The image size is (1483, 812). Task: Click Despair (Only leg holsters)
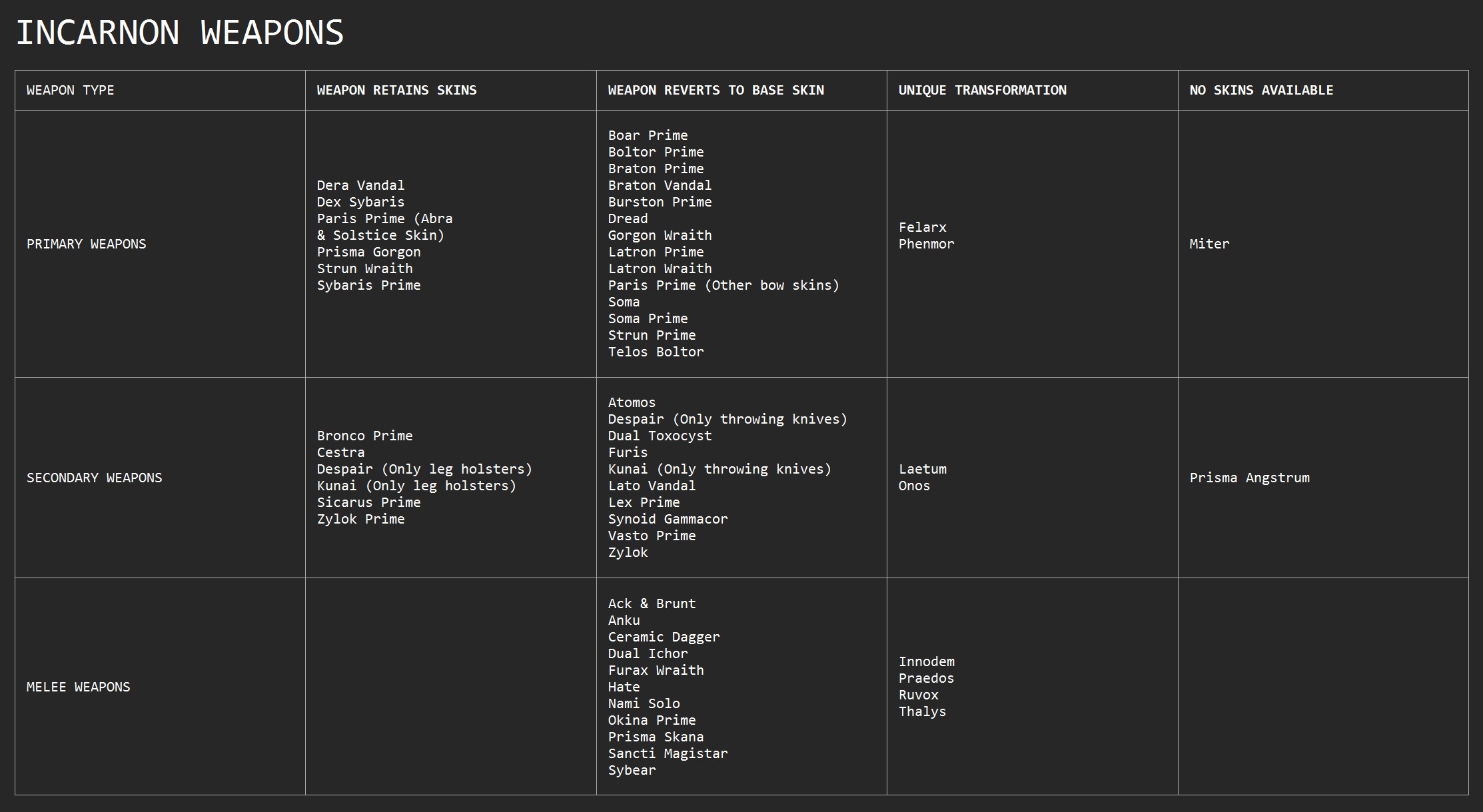point(424,469)
